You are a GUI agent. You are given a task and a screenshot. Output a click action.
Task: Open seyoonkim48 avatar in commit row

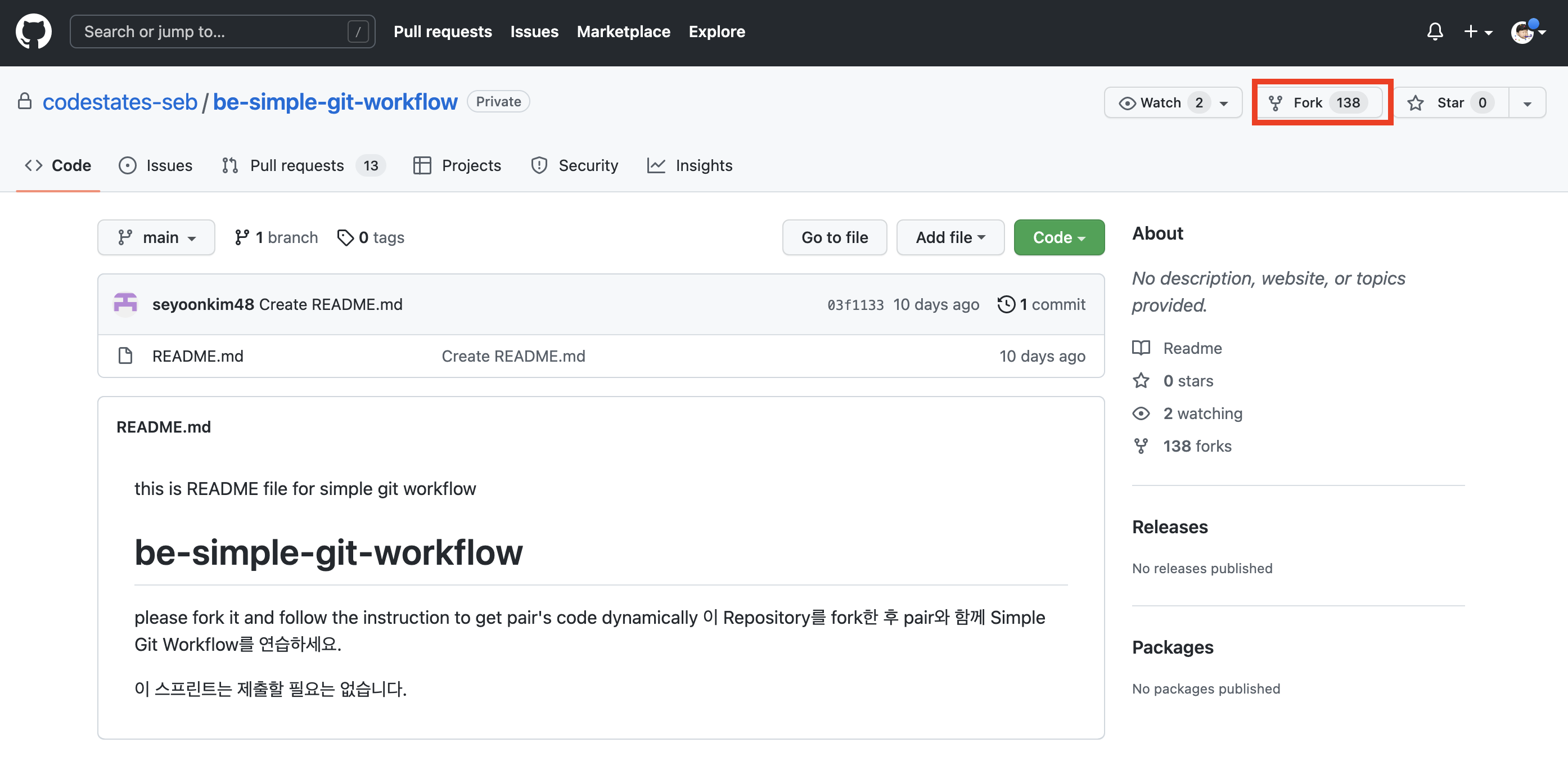click(125, 304)
